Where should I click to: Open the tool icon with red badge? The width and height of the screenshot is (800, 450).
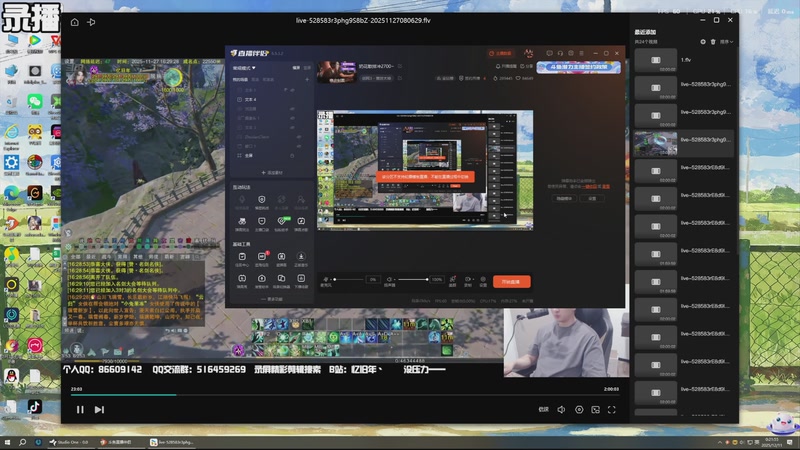pos(262,257)
